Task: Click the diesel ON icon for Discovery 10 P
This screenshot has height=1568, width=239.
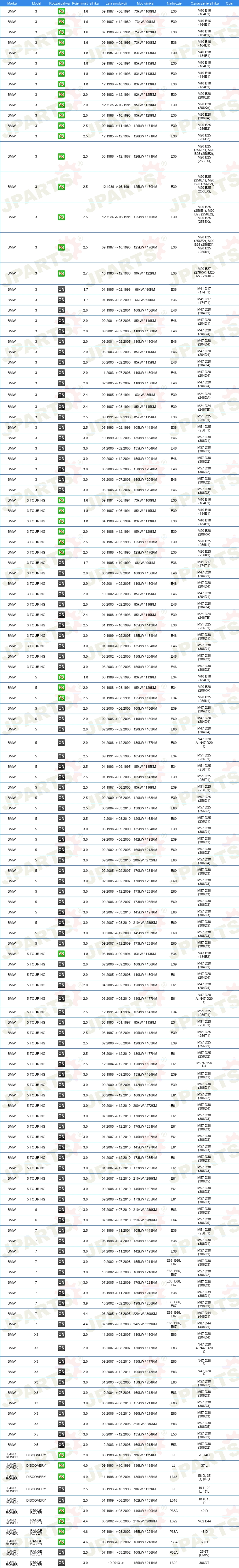Action: [x=61, y=1500]
